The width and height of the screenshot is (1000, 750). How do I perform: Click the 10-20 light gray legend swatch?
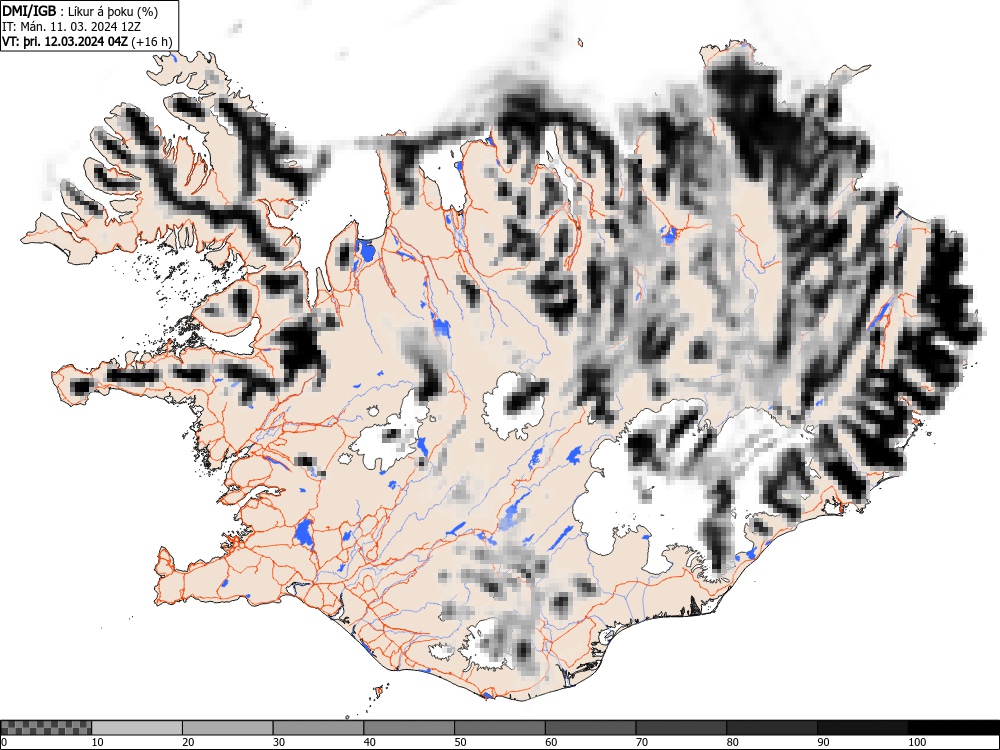pos(137,728)
